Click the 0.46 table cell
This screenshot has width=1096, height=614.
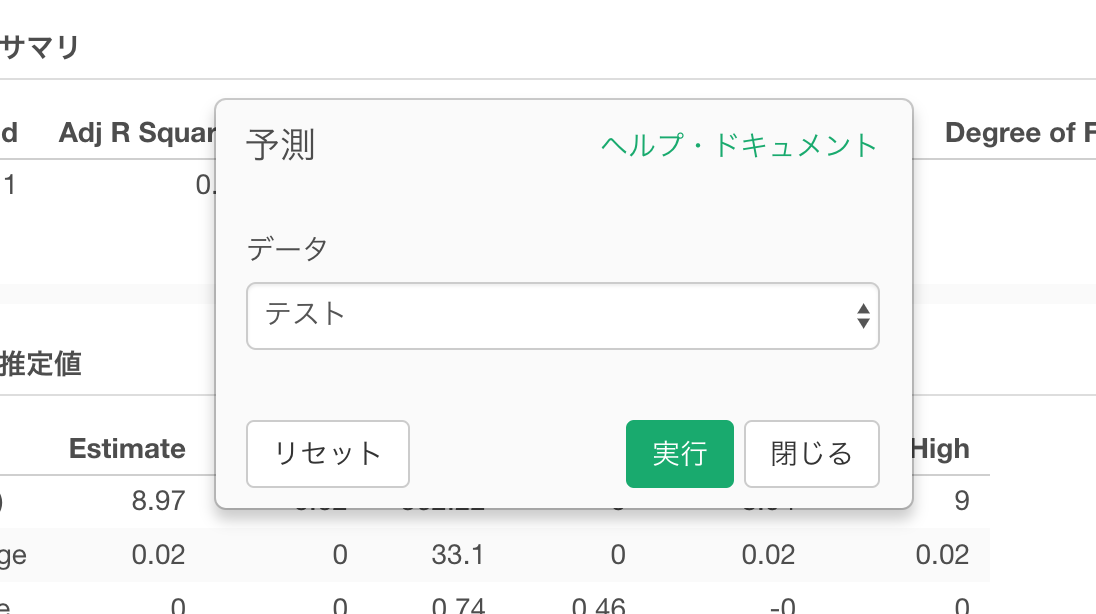(x=598, y=605)
